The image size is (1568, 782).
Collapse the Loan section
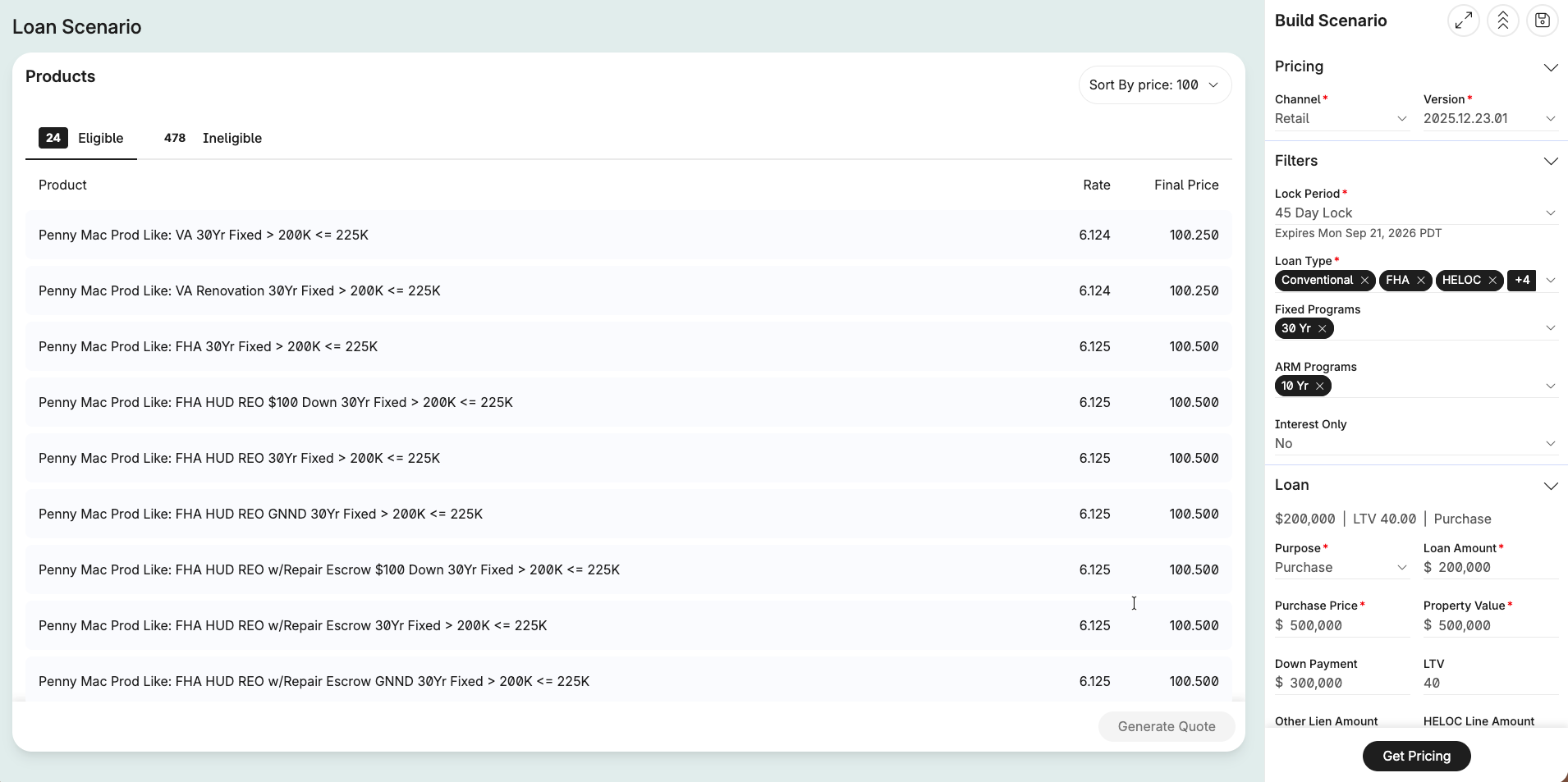tap(1551, 486)
